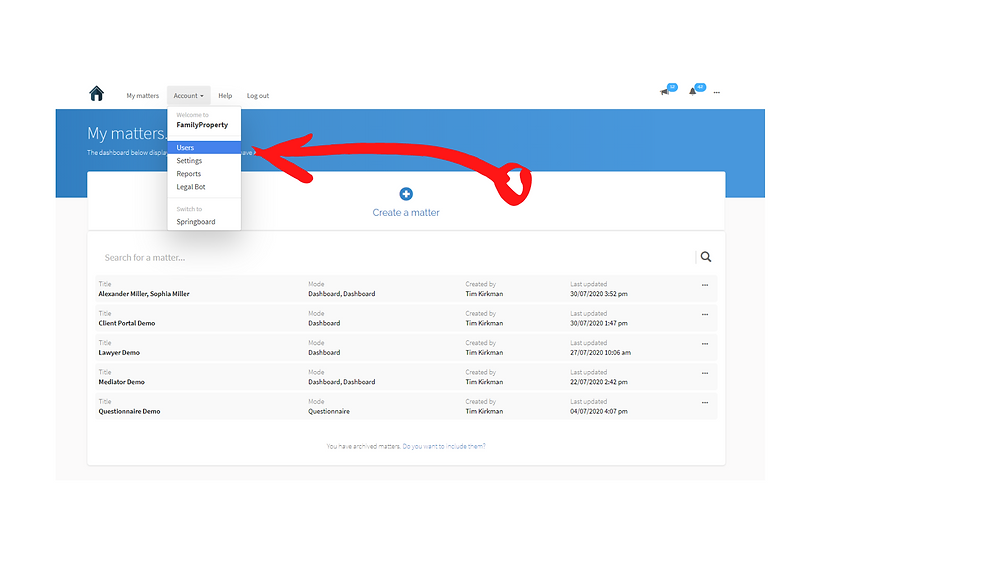The height and width of the screenshot is (563, 1000).
Task: Open the Alexander Miller, Sophia Miller matter
Action: 143,294
